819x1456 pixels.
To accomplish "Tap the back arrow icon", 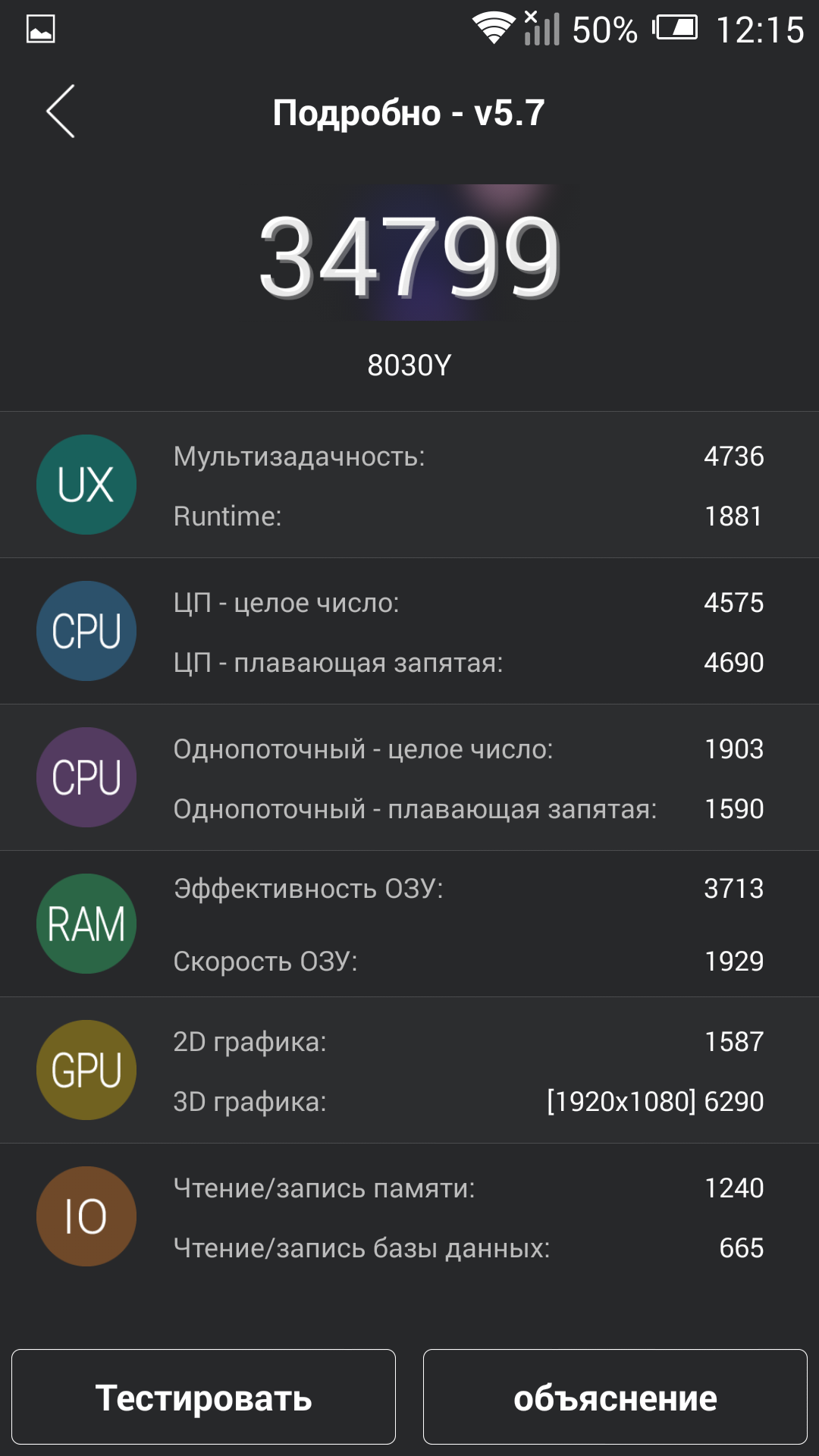I will point(61,111).
